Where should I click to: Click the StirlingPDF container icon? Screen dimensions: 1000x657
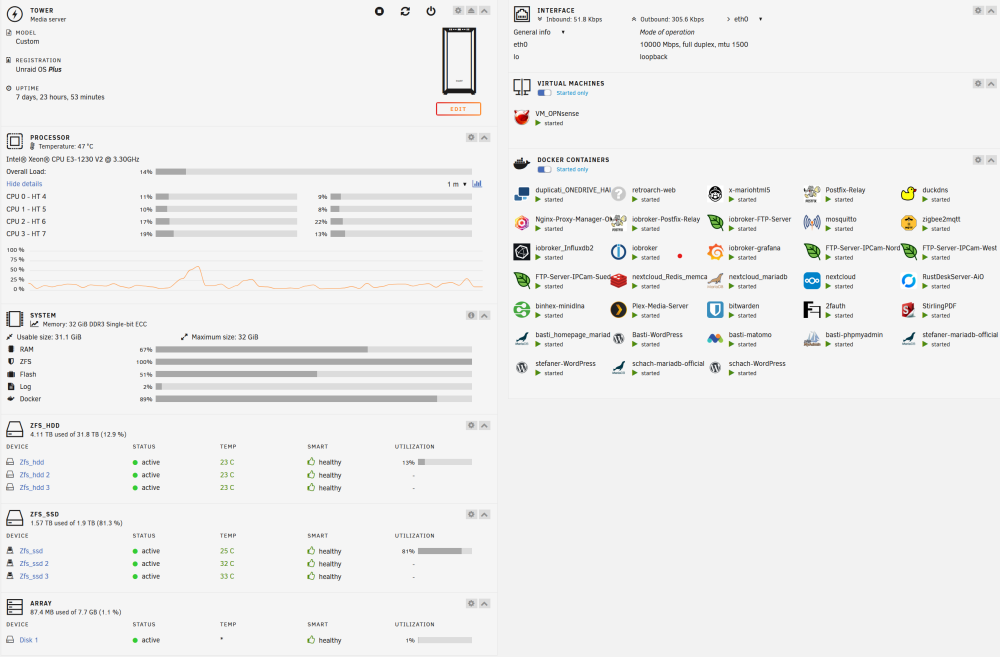tap(909, 310)
